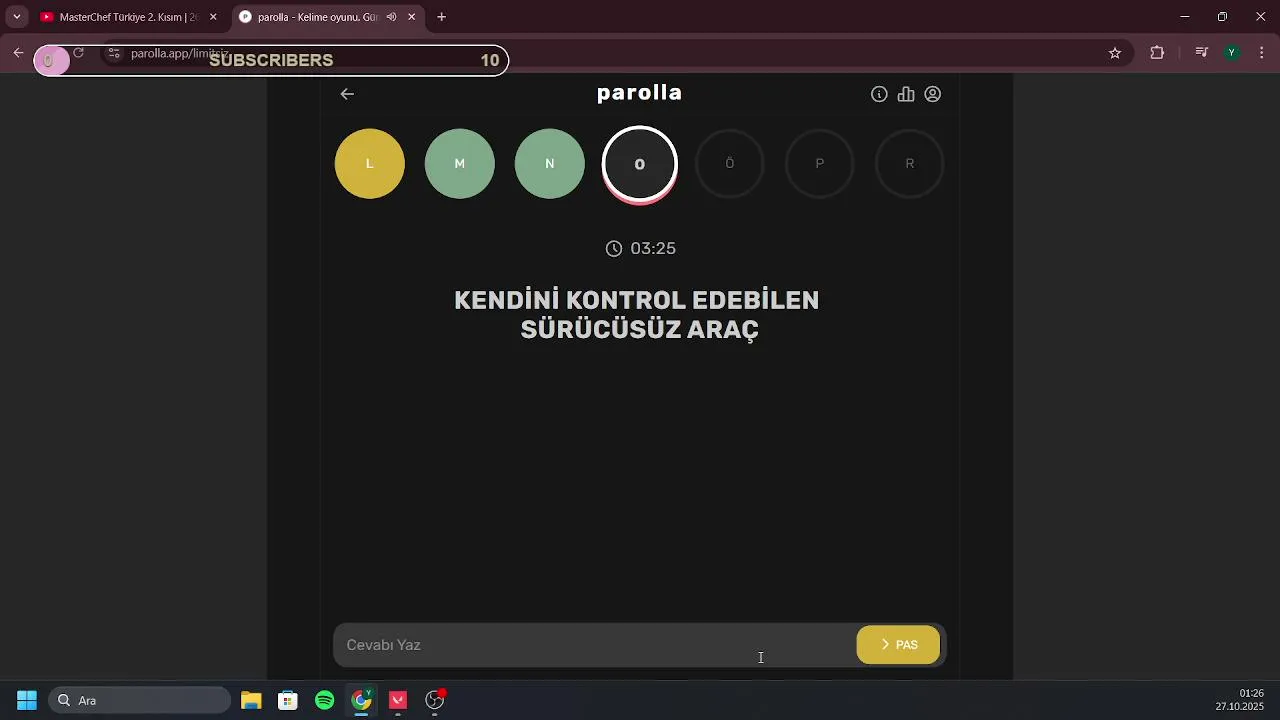Viewport: 1280px width, 720px height.
Task: Open the Windows Start menu
Action: coord(27,700)
